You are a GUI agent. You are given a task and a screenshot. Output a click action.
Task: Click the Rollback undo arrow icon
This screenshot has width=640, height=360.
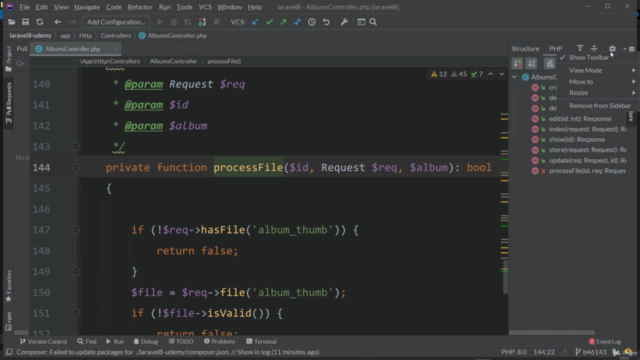pyautogui.click(x=326, y=22)
